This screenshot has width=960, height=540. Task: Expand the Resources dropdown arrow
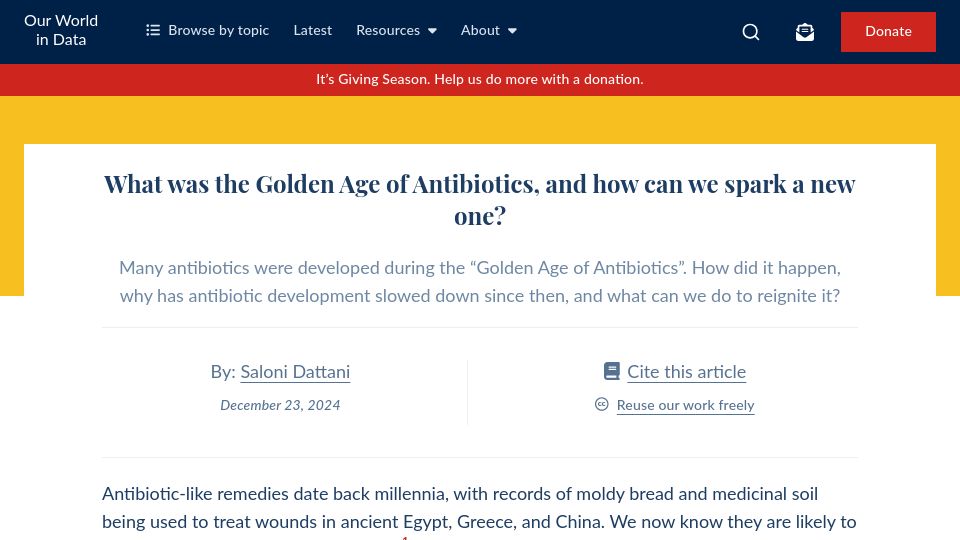432,31
